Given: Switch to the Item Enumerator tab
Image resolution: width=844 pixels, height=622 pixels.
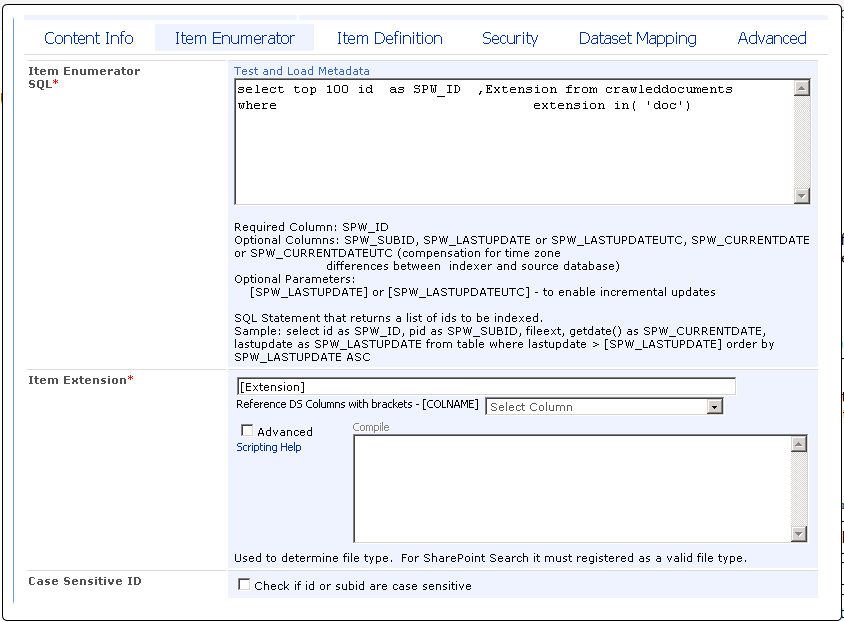Looking at the screenshot, I should [234, 38].
